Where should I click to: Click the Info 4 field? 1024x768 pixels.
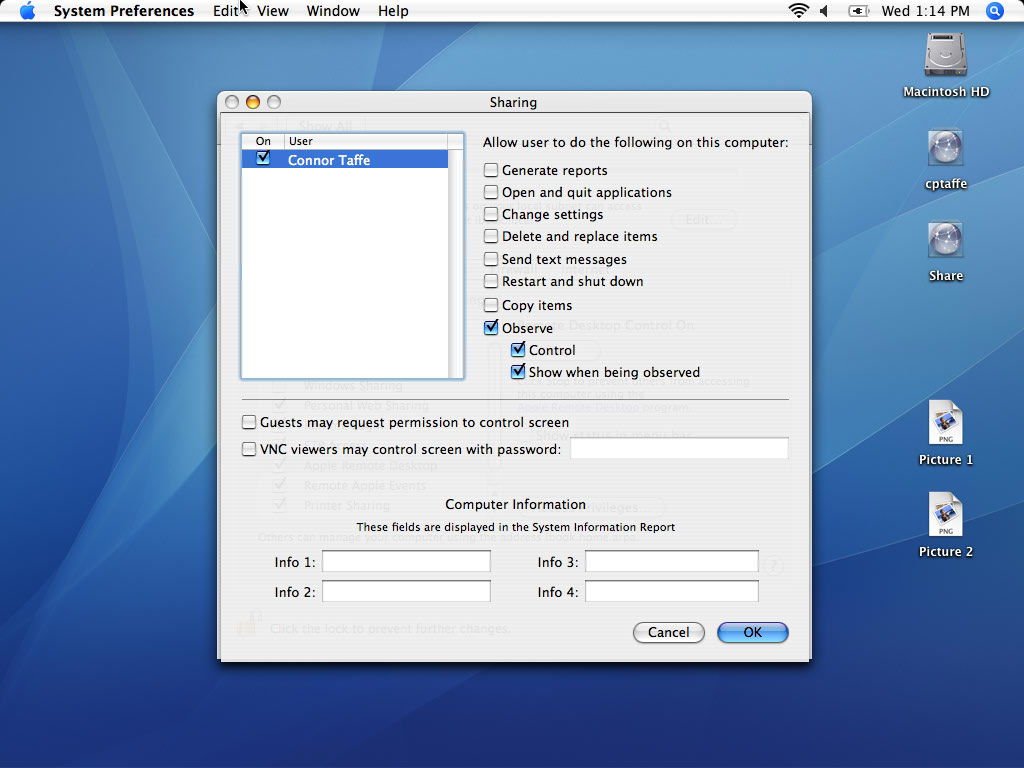672,592
